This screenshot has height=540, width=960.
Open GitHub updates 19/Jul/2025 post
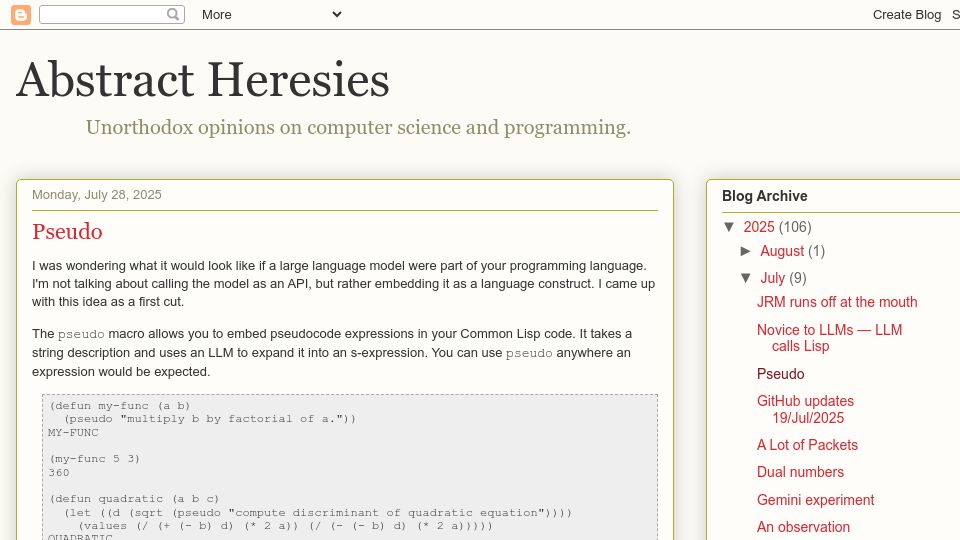[x=806, y=410]
